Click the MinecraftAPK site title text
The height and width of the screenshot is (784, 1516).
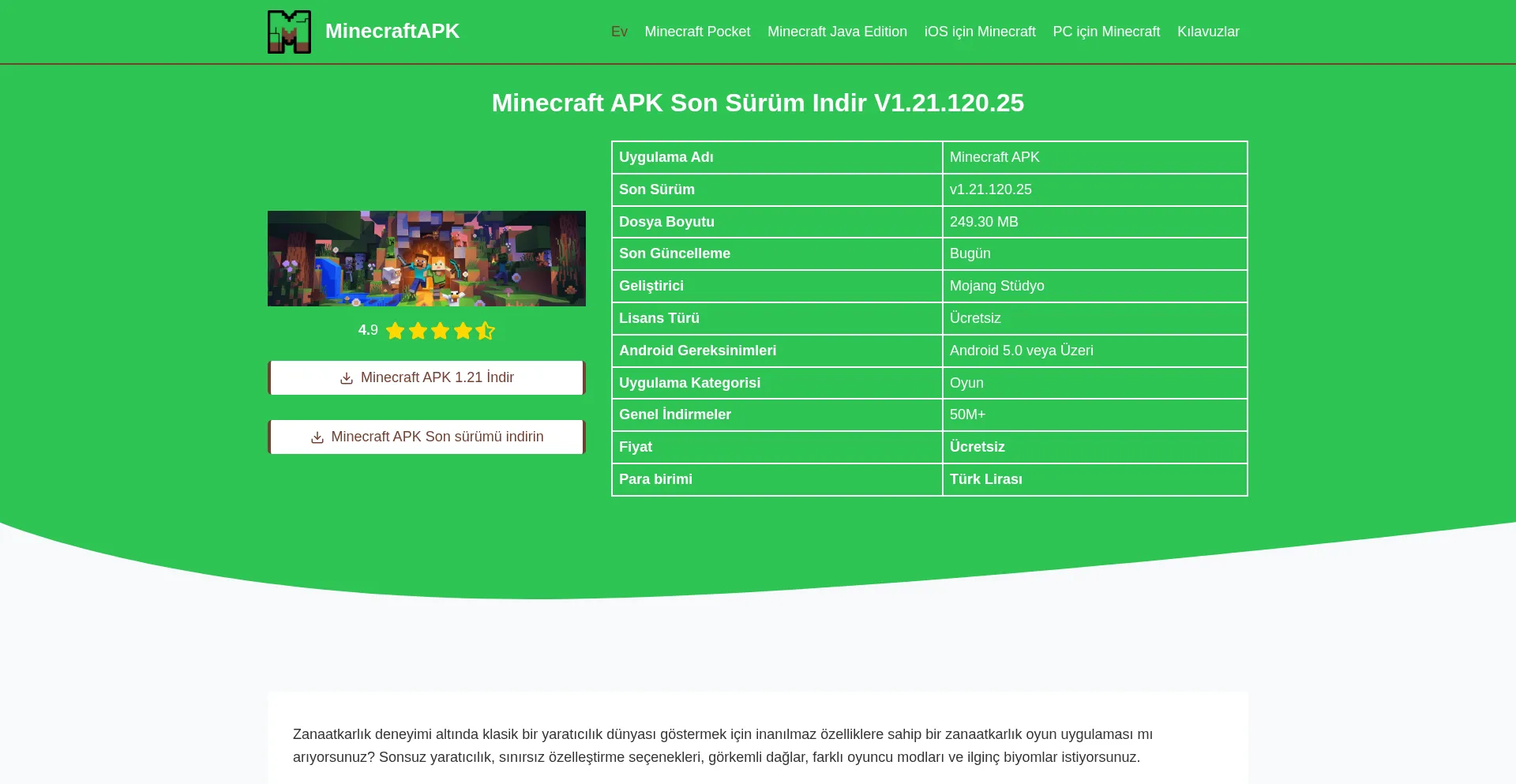[392, 31]
